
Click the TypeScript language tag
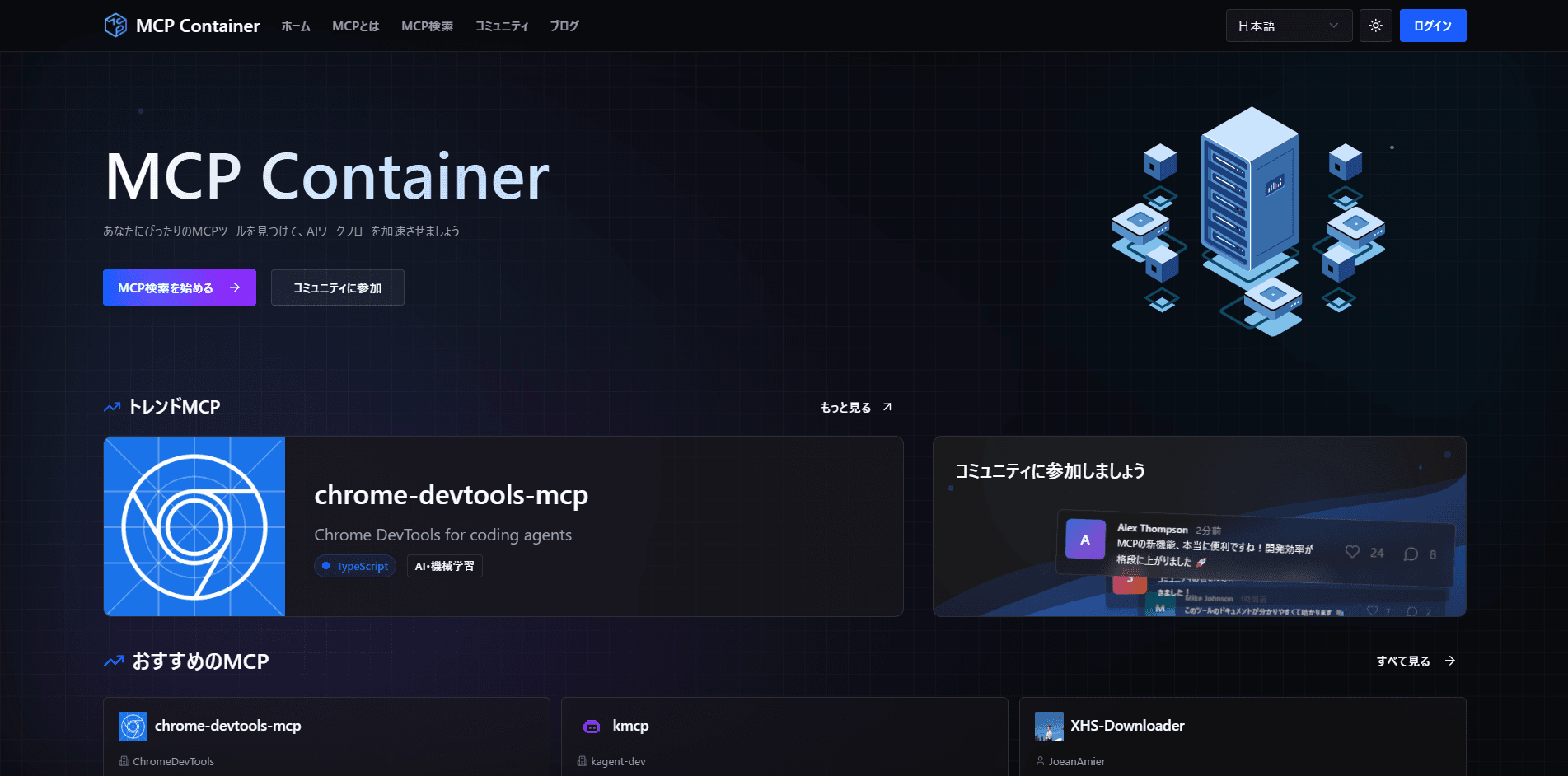tap(355, 566)
